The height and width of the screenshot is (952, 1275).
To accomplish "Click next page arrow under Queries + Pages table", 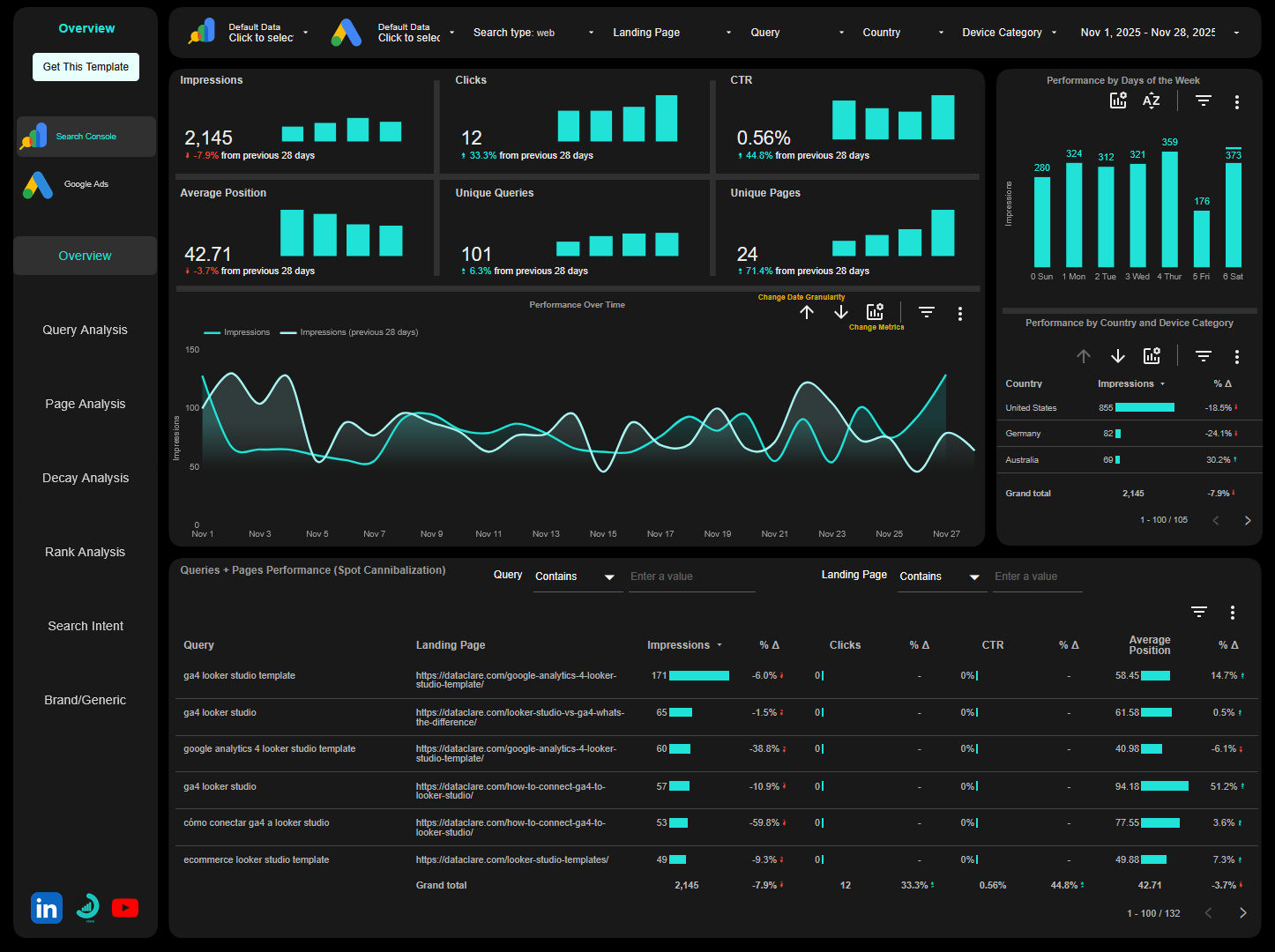I will click(x=1242, y=912).
